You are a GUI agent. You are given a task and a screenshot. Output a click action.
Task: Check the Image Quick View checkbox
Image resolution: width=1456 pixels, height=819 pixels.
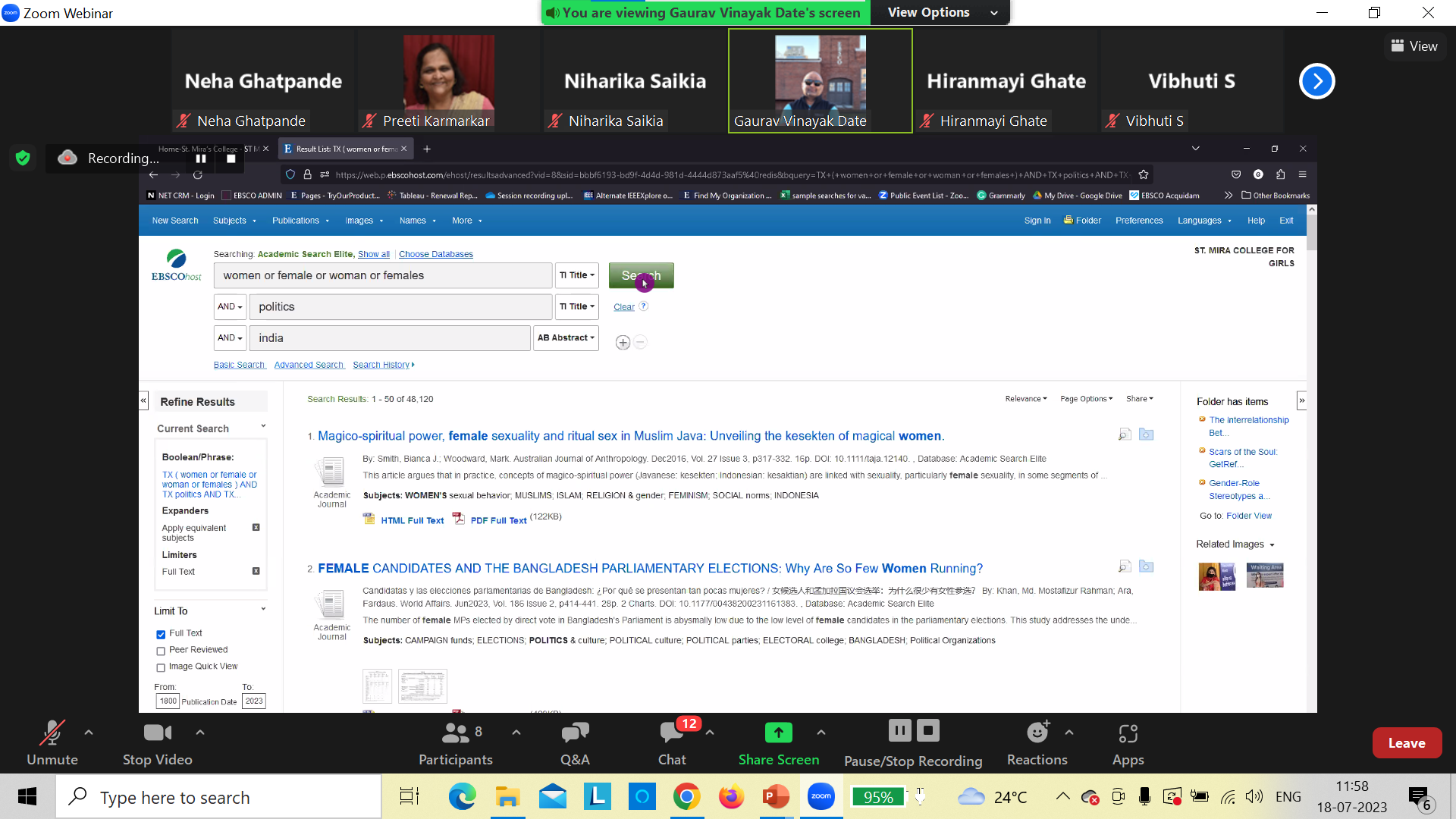(161, 668)
